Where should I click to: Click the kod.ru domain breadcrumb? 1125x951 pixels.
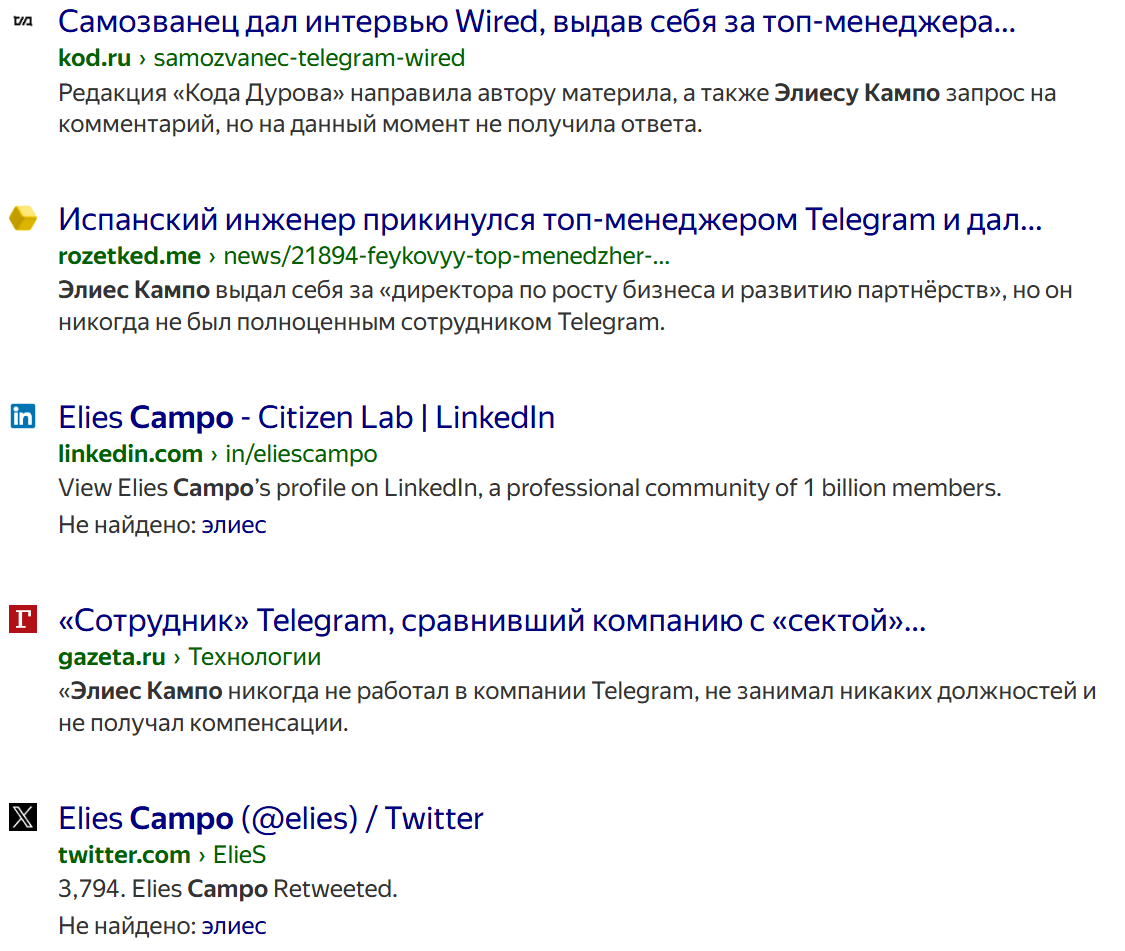pyautogui.click(x=90, y=58)
